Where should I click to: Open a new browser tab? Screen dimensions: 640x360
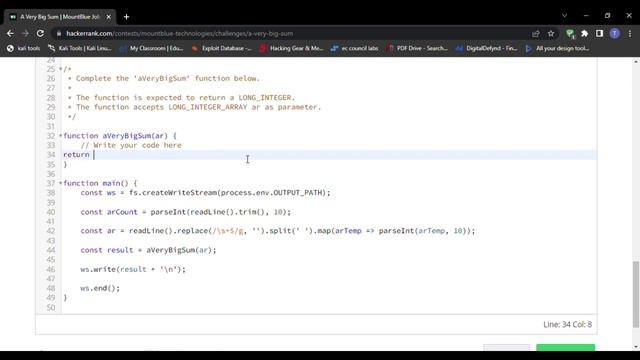[x=127, y=17]
